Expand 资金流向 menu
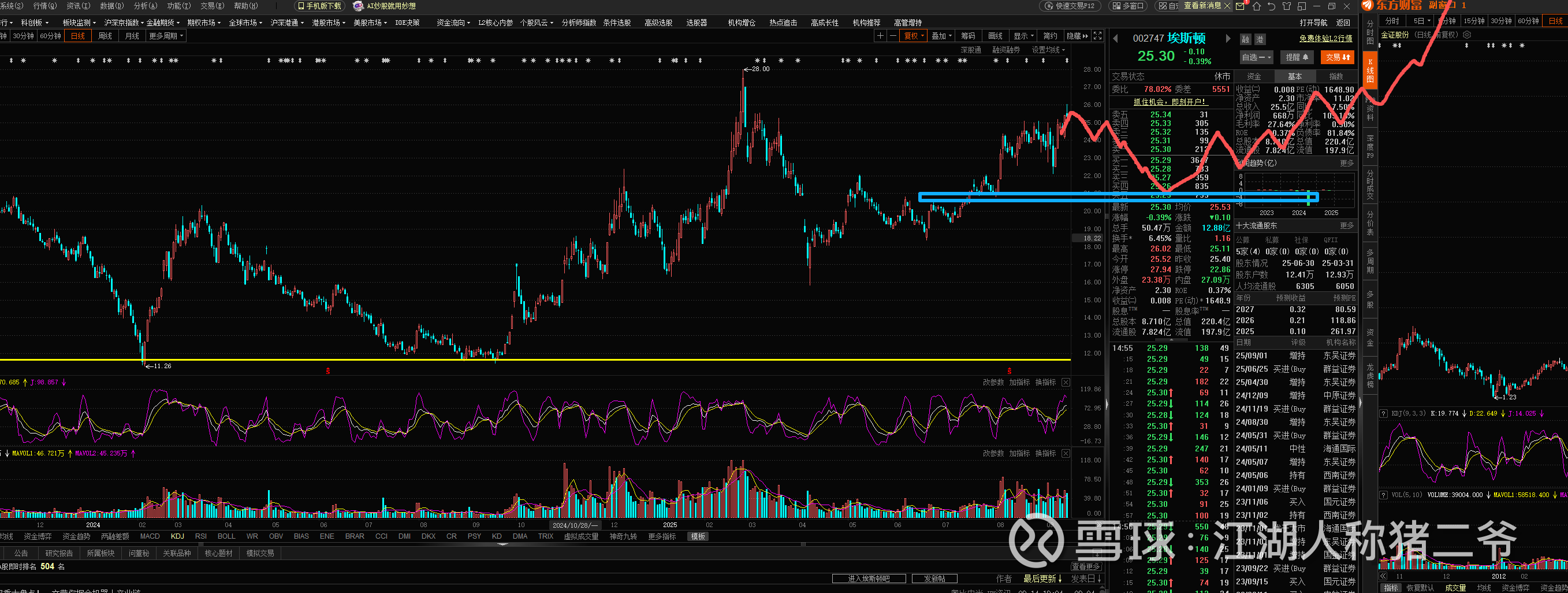This screenshot has height=593, width=1568. tap(453, 23)
